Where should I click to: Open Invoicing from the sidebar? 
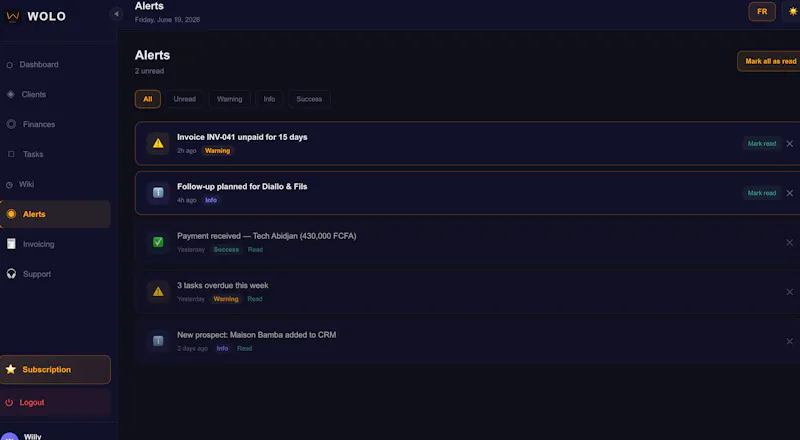coord(55,244)
